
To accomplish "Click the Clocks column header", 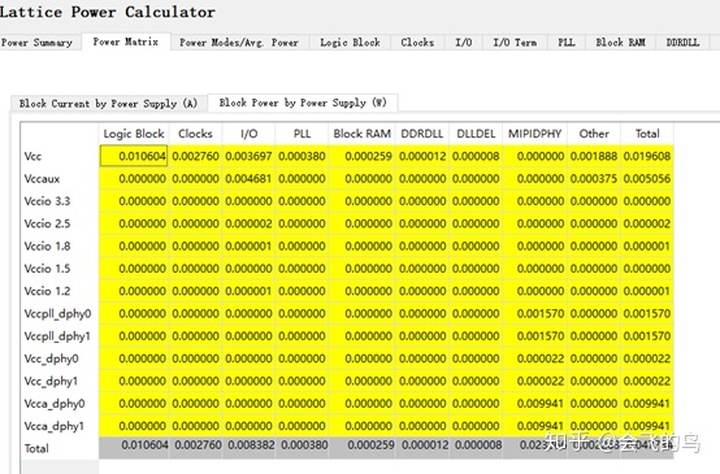I will (195, 134).
